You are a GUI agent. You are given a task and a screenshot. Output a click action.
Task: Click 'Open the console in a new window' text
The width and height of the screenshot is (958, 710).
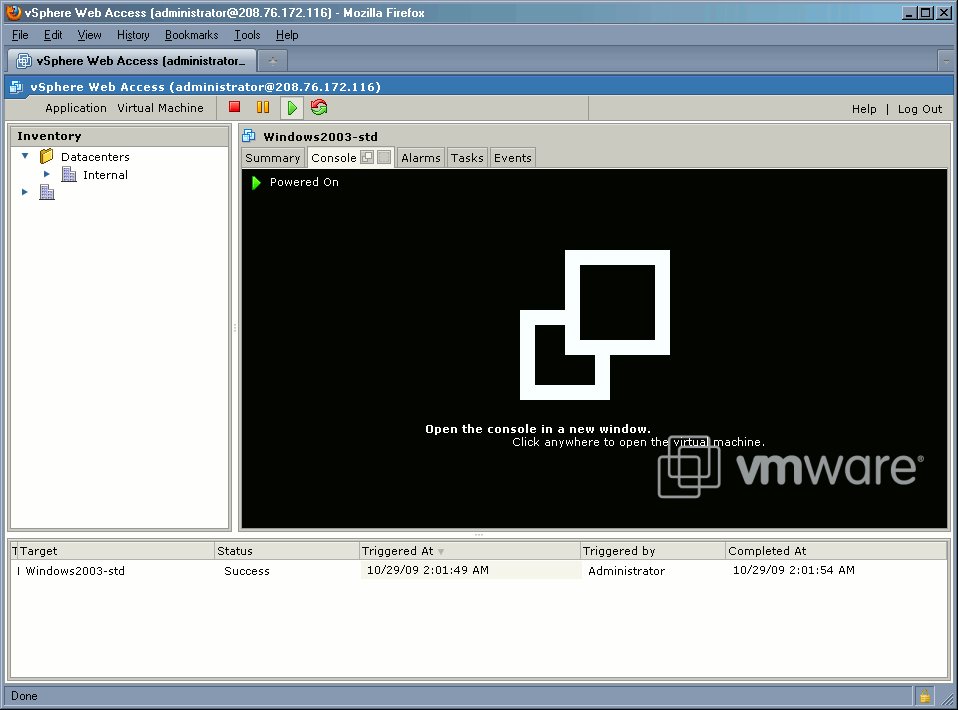tap(538, 429)
